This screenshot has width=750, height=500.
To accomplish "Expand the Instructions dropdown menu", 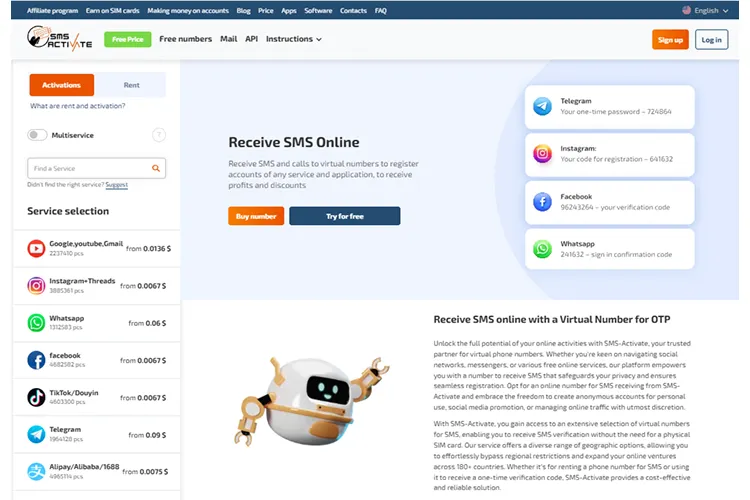I will (x=294, y=39).
